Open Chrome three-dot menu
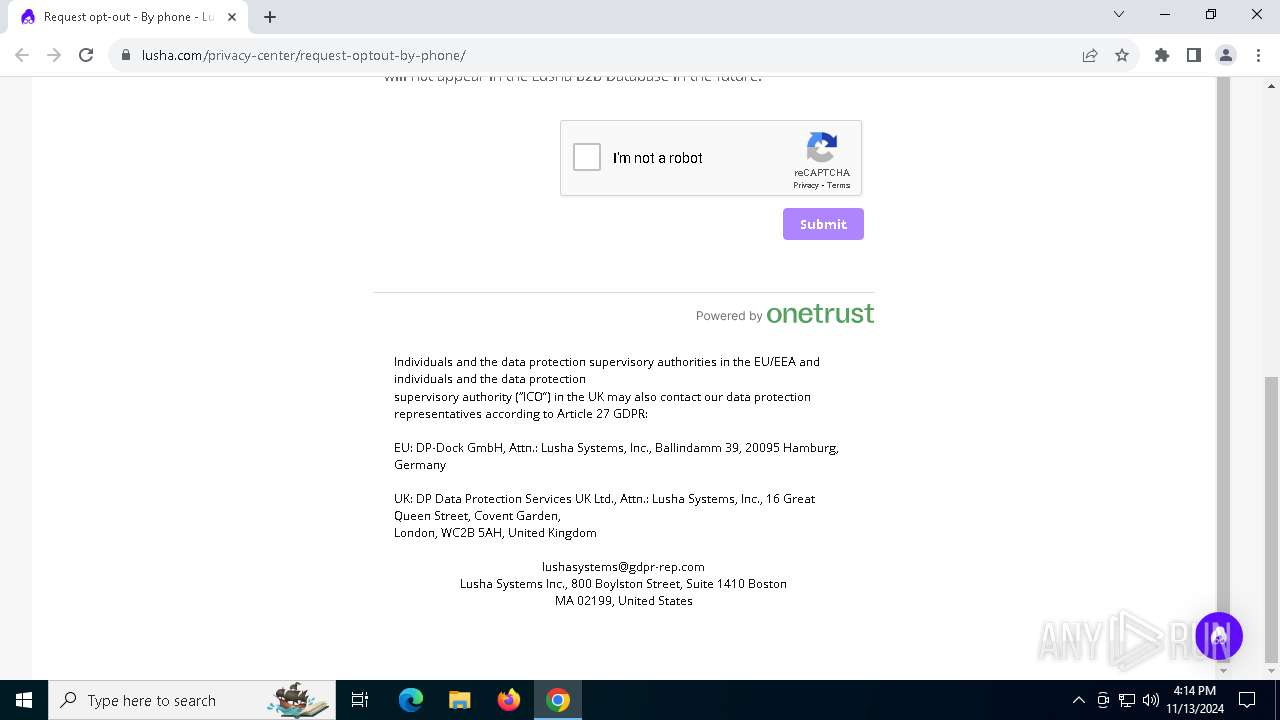This screenshot has height=720, width=1280. 1258,55
